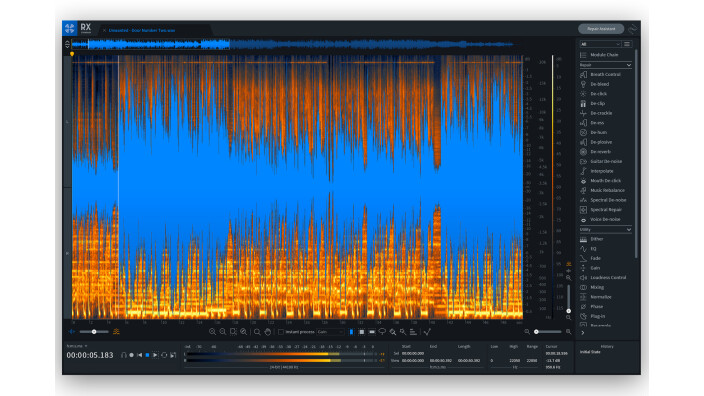This screenshot has width=704, height=396.
Task: Adjust the horizontal zoom slider
Action: click(x=548, y=332)
